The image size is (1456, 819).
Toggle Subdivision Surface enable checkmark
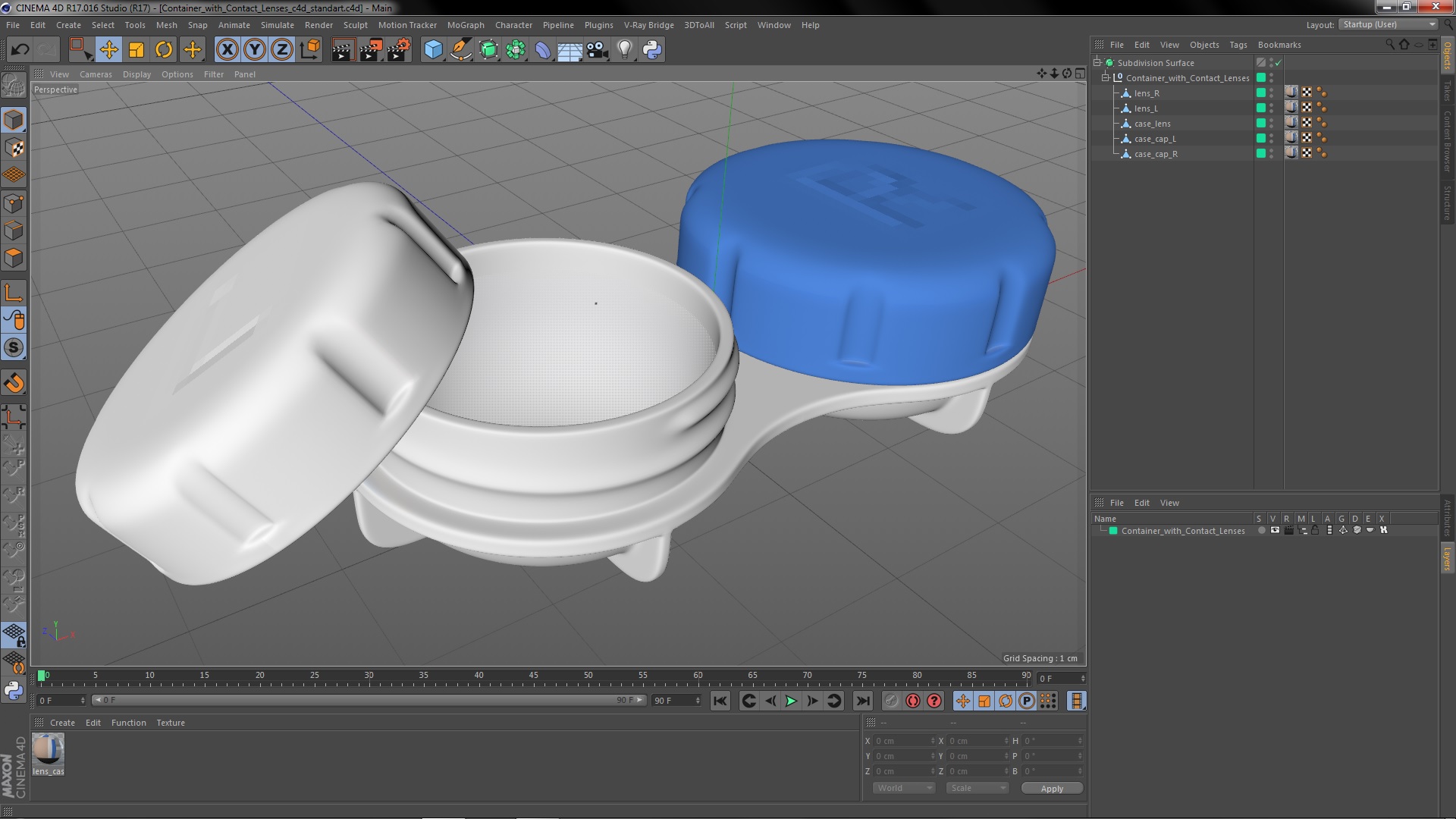[1279, 63]
